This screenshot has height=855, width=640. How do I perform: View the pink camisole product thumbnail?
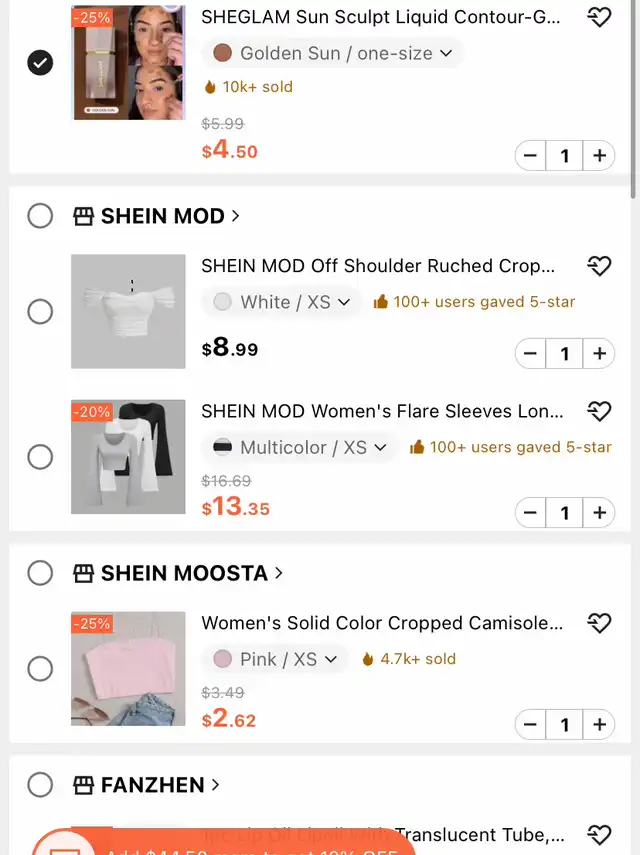(128, 668)
